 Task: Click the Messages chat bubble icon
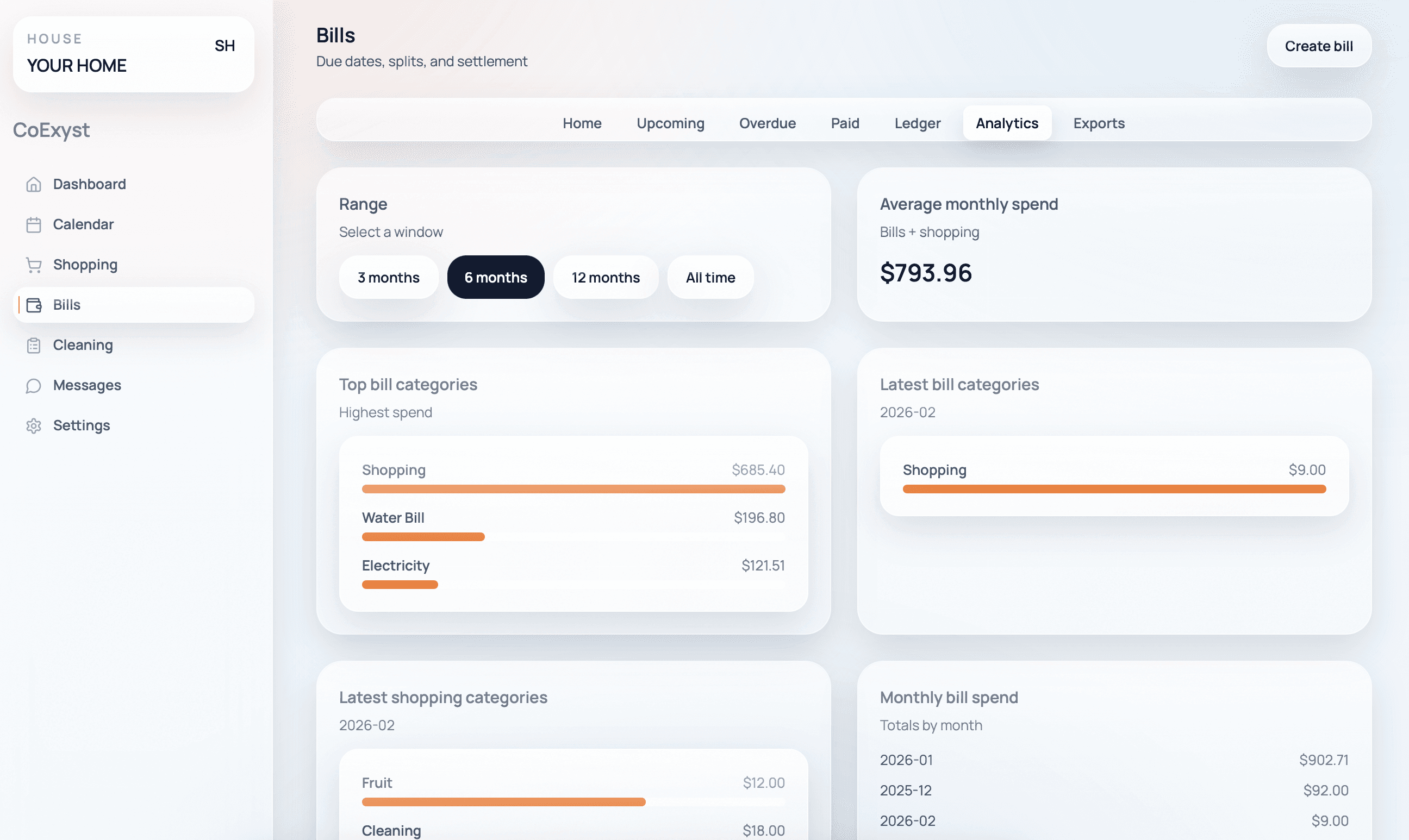[x=33, y=385]
